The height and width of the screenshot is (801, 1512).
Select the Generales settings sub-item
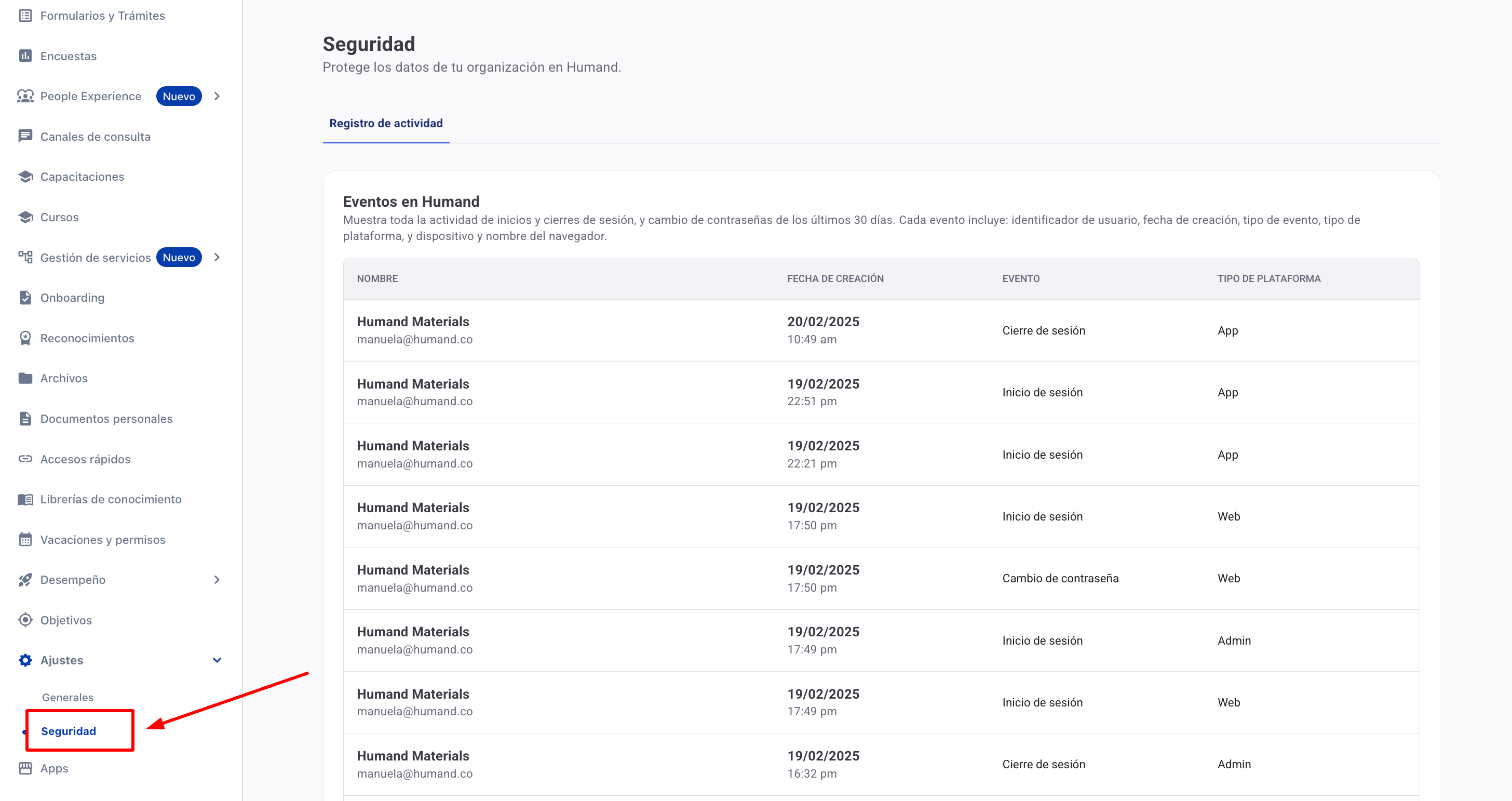(67, 698)
